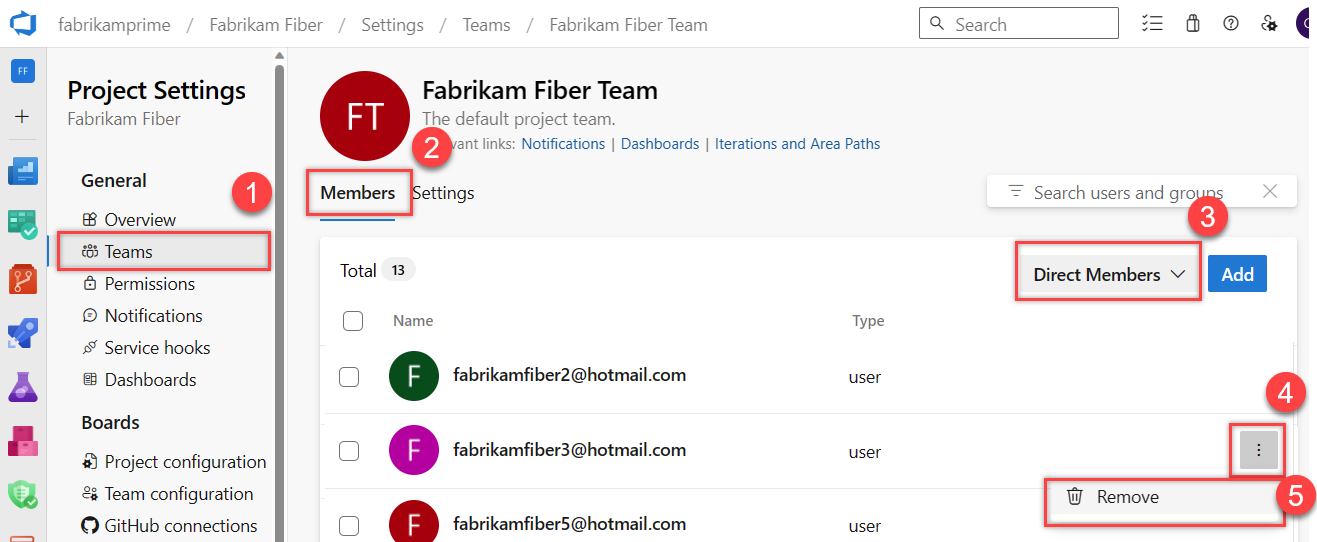Open the Repos icon in left rail
1317x542 pixels.
click(x=23, y=279)
